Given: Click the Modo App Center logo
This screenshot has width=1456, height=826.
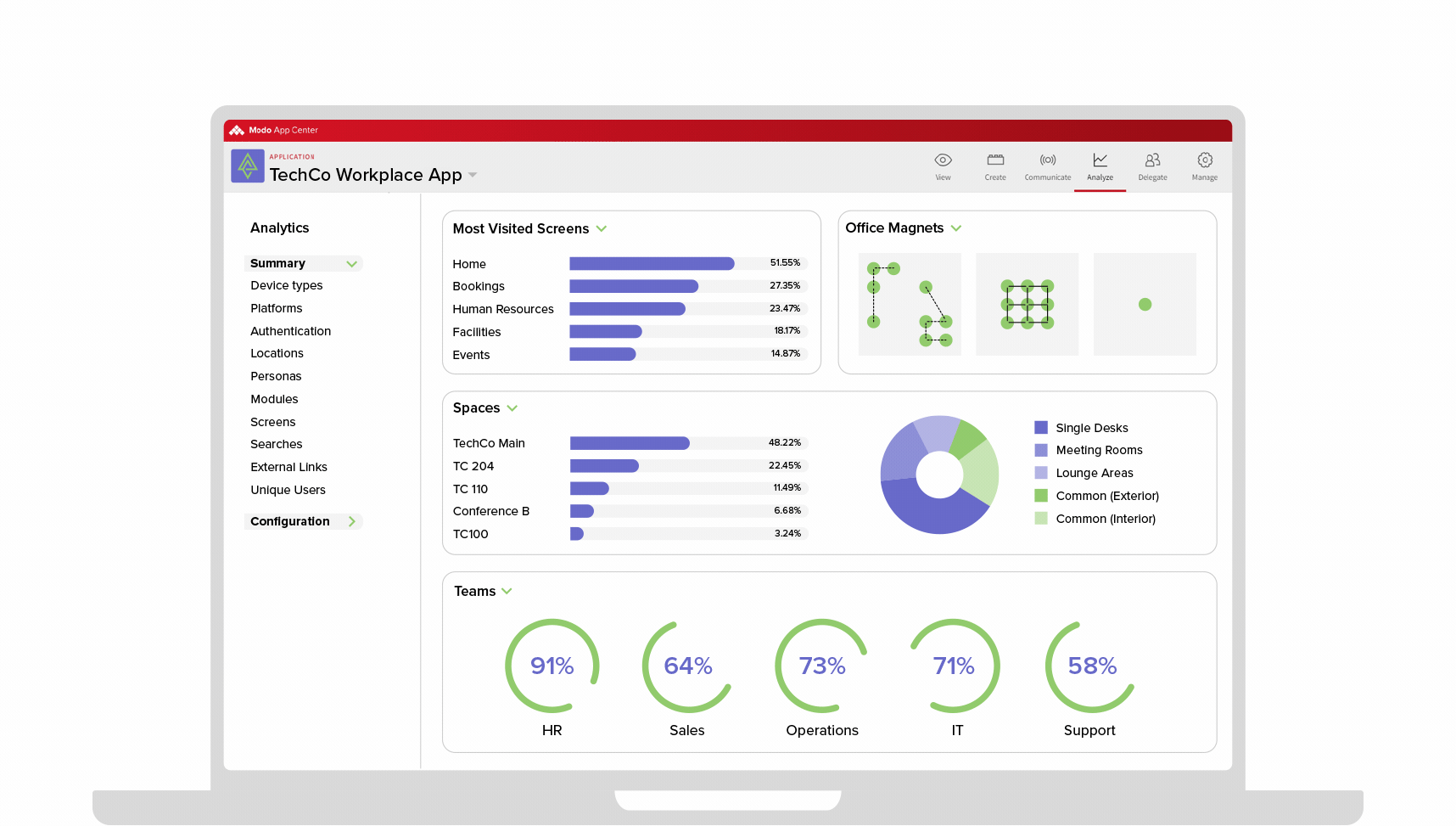Looking at the screenshot, I should point(237,131).
